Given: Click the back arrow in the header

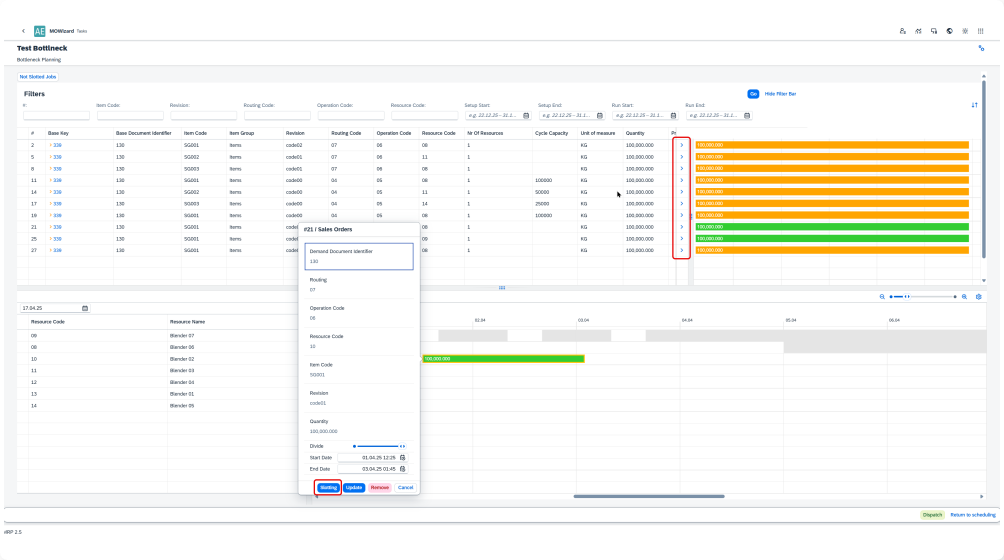Looking at the screenshot, I should coord(23,31).
